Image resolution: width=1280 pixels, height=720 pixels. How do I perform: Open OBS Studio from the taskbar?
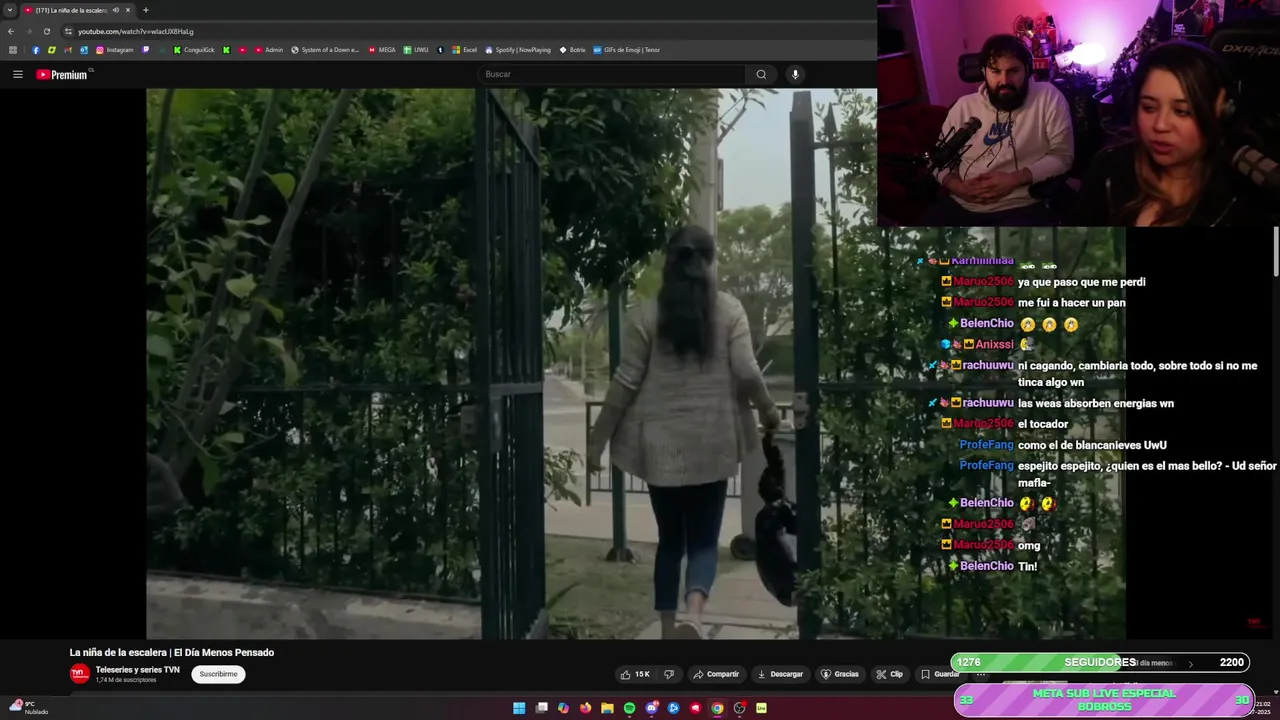(x=739, y=708)
